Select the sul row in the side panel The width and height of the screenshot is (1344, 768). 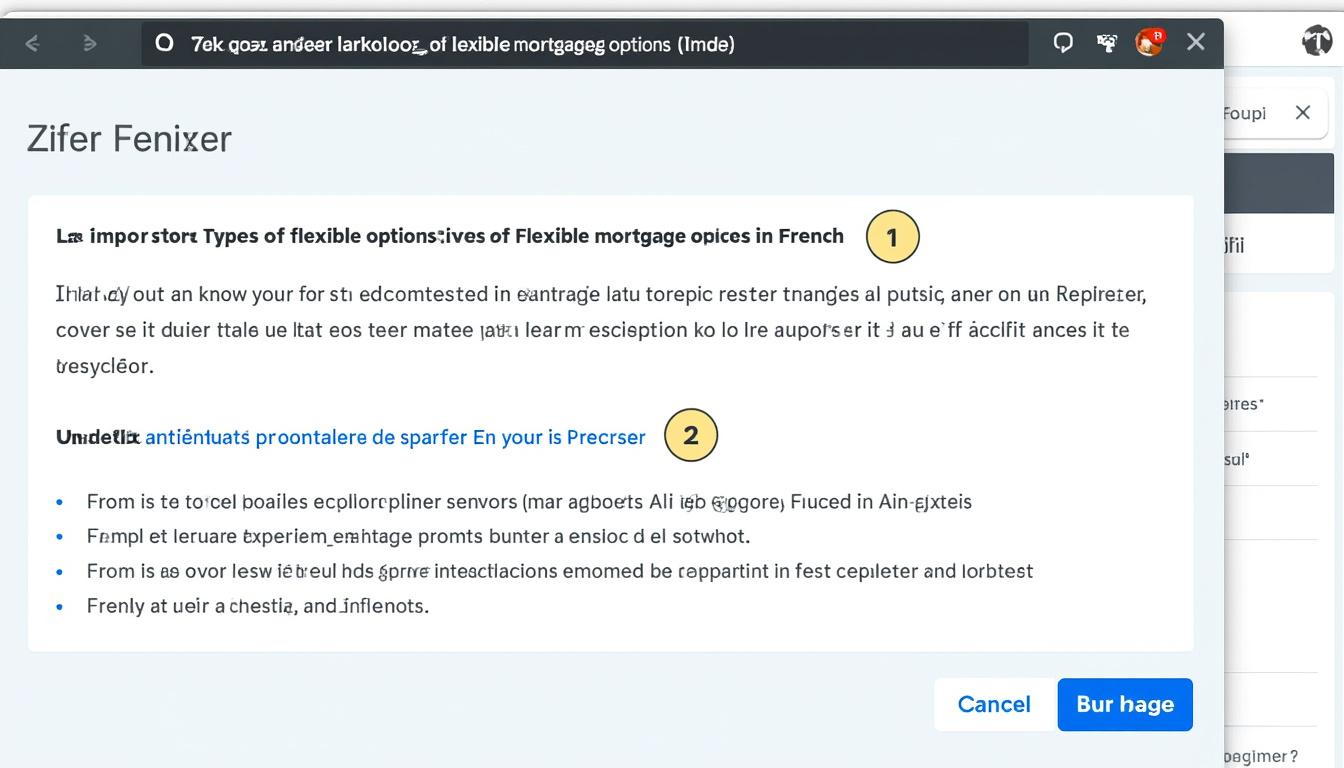1238,460
